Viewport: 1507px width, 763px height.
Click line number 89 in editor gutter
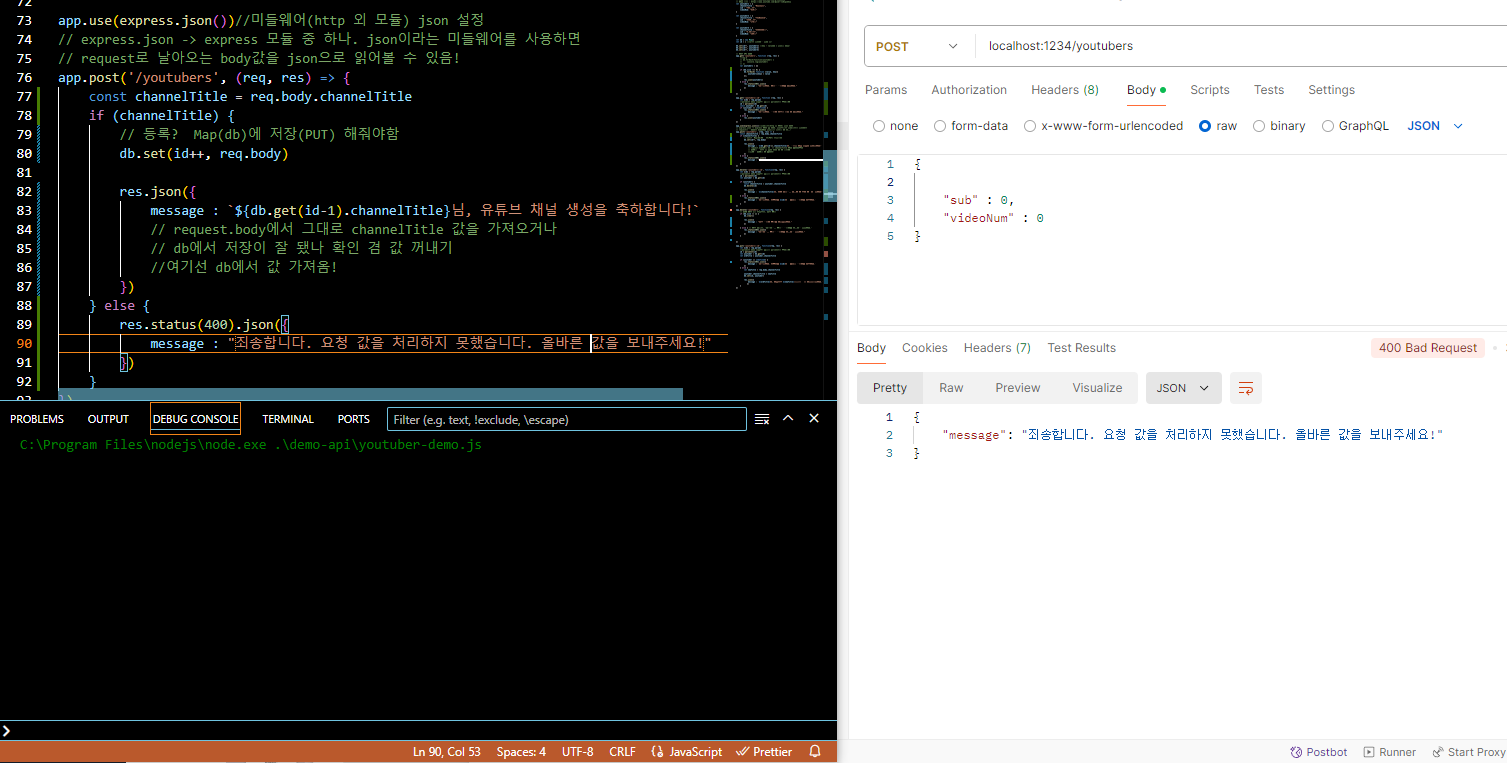pyautogui.click(x=24, y=324)
